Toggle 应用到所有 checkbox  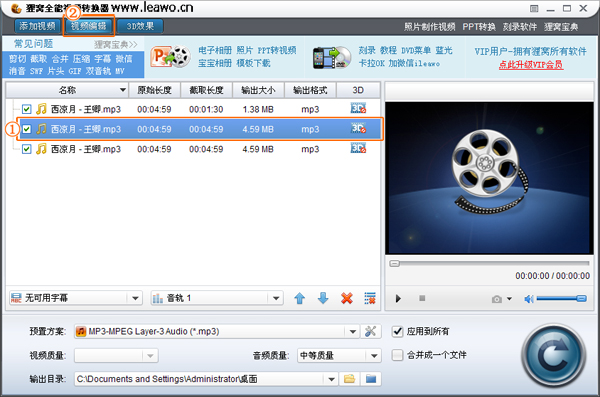click(x=398, y=331)
